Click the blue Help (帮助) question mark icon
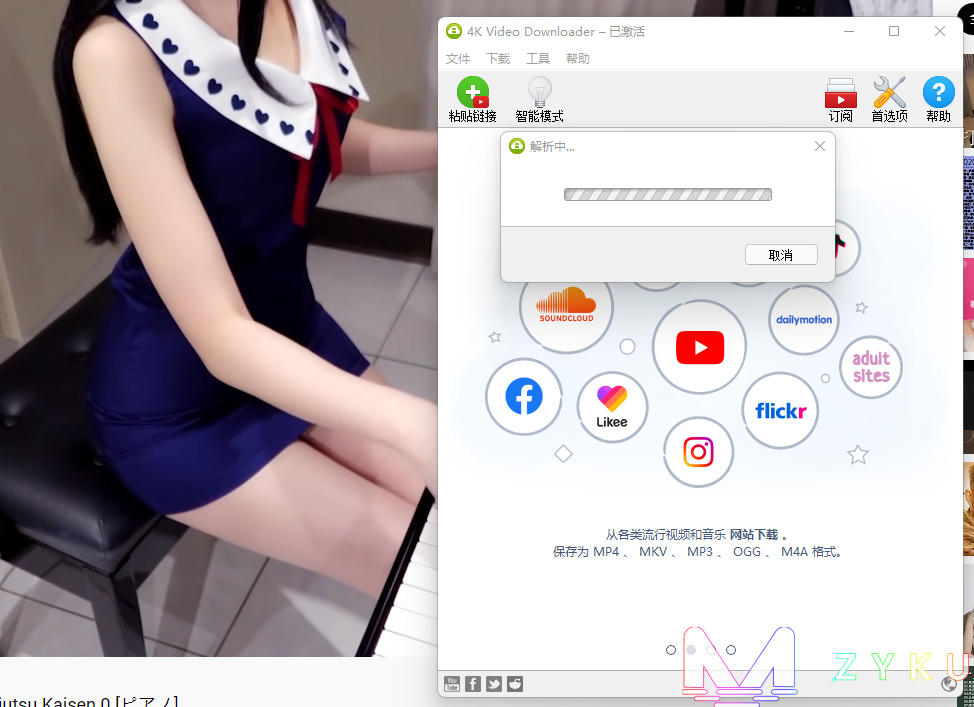The image size is (974, 707). point(938,92)
